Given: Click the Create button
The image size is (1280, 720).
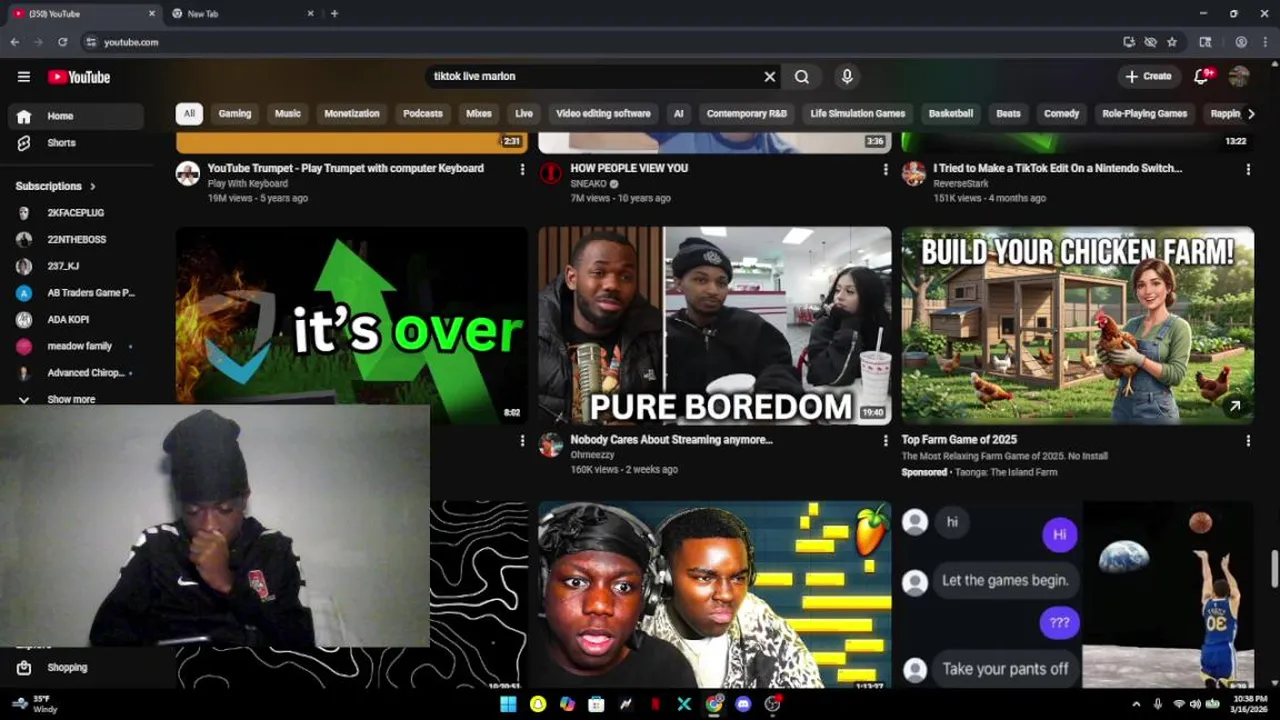Looking at the screenshot, I should coord(1148,76).
